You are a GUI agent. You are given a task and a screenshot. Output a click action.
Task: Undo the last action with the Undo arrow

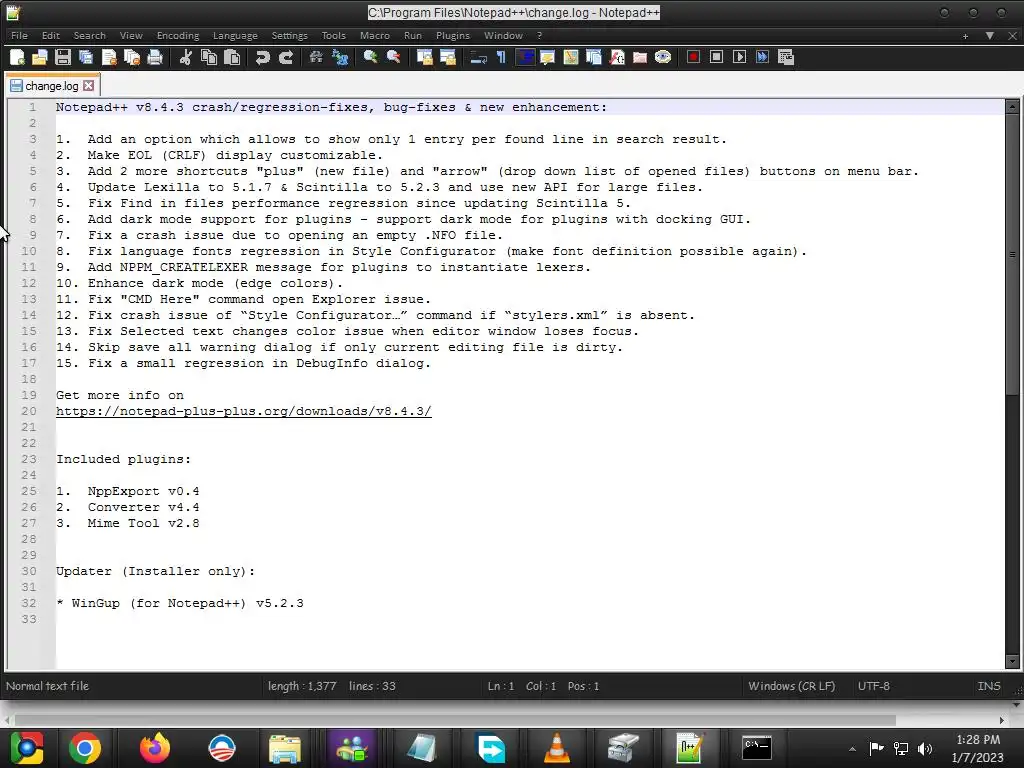click(x=263, y=57)
